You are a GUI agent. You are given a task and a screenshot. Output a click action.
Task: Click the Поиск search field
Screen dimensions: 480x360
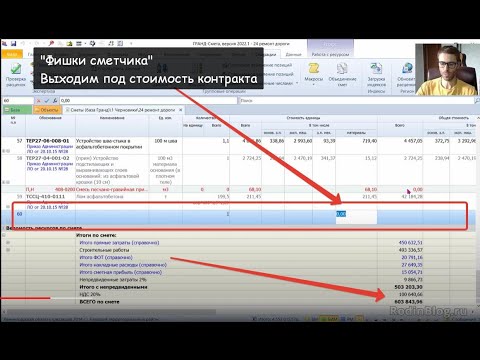pos(356,100)
